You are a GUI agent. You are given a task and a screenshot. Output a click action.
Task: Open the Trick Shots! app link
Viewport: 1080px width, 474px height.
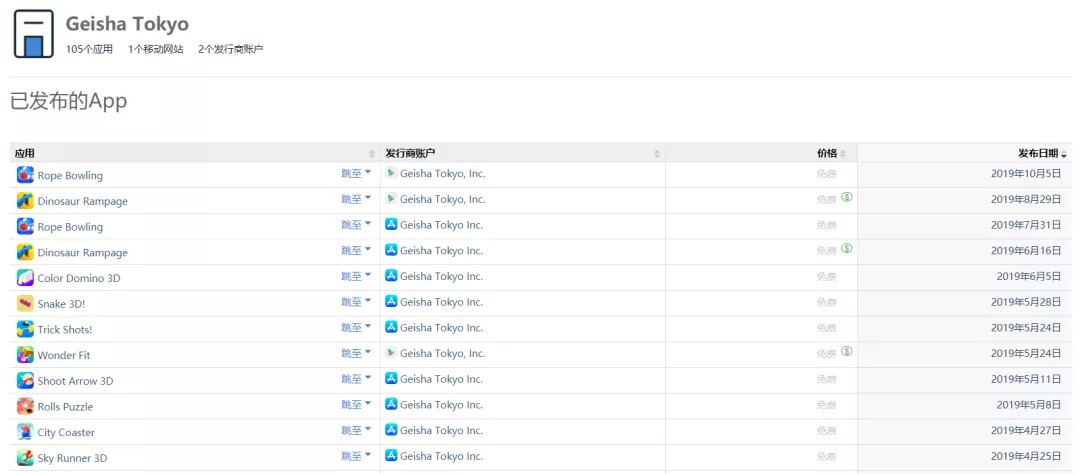[x=65, y=330]
